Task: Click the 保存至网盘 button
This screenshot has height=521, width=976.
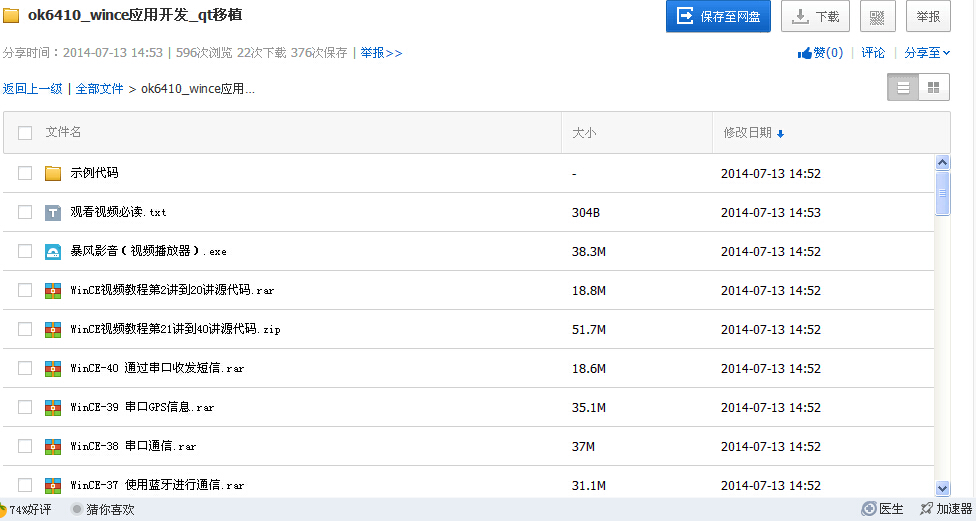Action: tap(718, 17)
